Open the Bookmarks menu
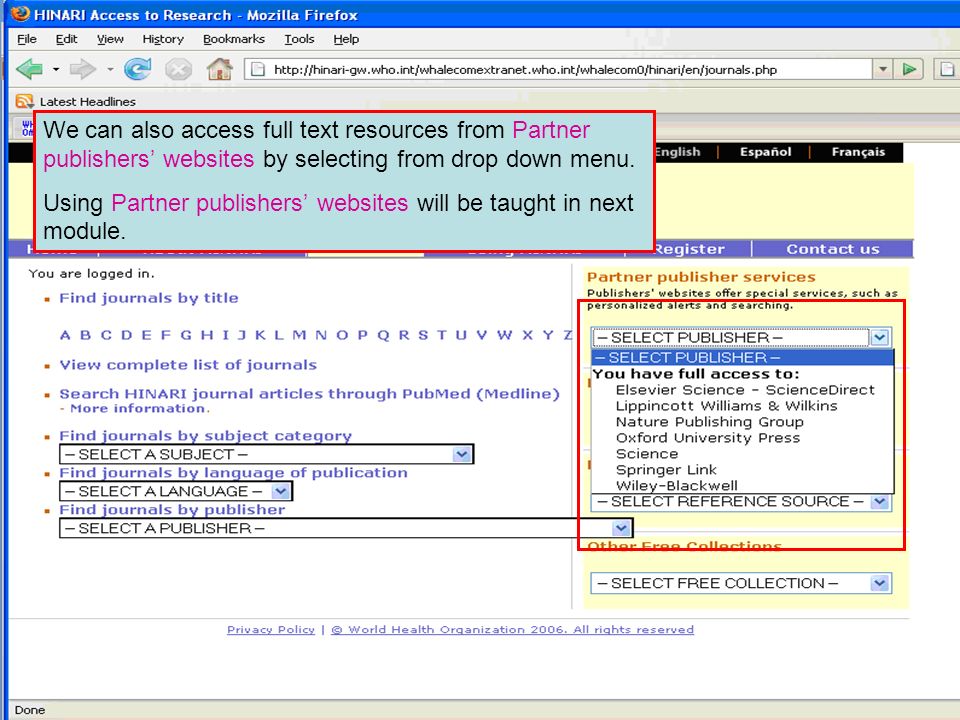960x720 pixels. 234,39
